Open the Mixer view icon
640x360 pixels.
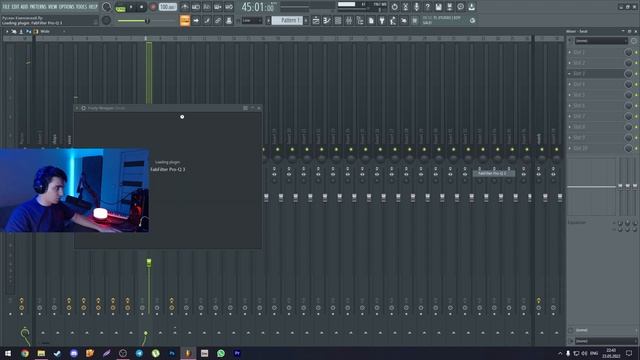349,20
